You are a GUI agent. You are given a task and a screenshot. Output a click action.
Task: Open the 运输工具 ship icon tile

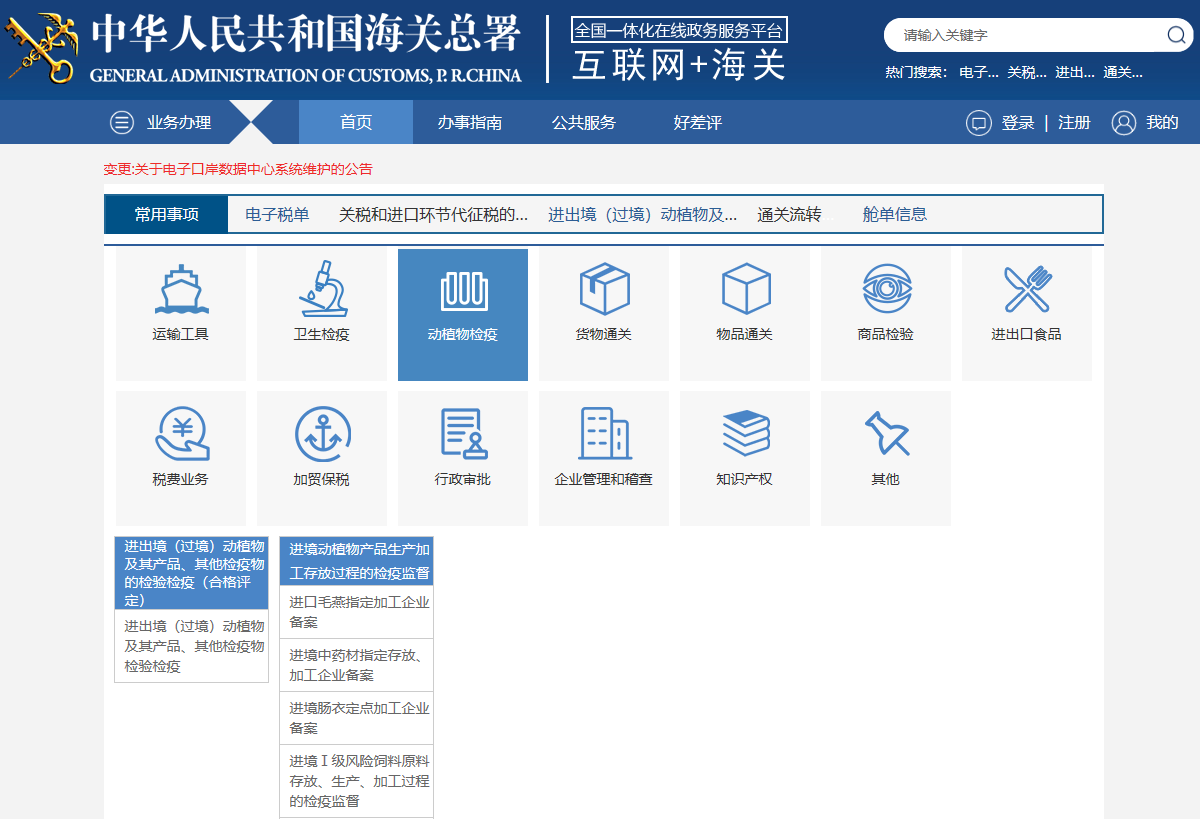tap(181, 315)
